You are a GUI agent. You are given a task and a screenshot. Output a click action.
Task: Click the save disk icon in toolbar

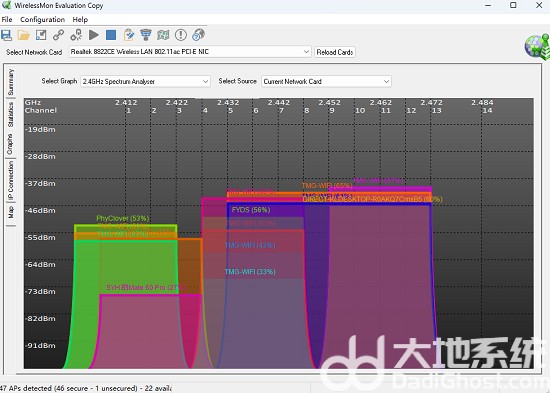click(6, 35)
